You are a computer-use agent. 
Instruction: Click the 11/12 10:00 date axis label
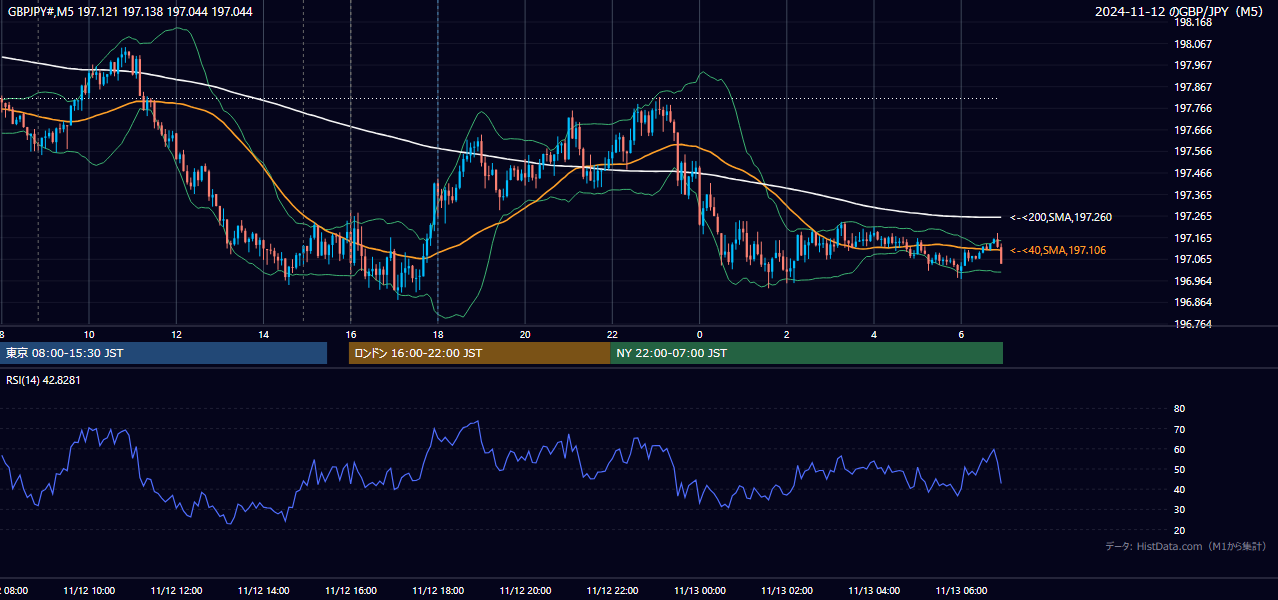click(x=89, y=591)
